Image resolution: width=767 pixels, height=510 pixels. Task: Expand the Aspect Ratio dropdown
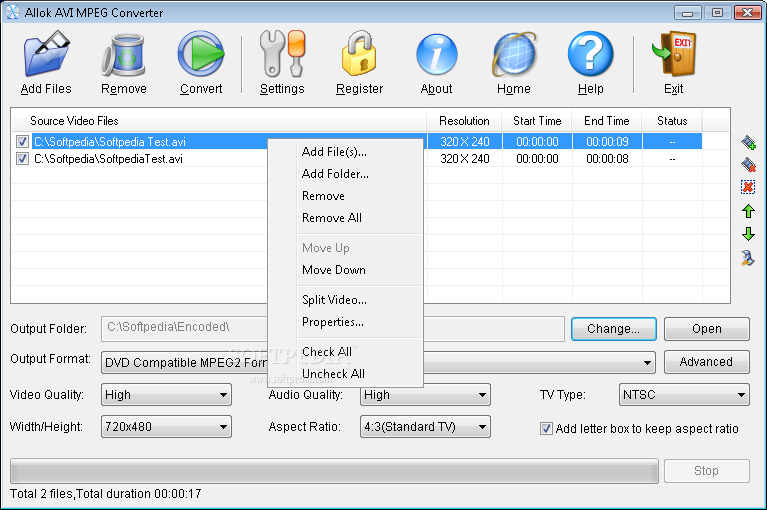click(482, 427)
